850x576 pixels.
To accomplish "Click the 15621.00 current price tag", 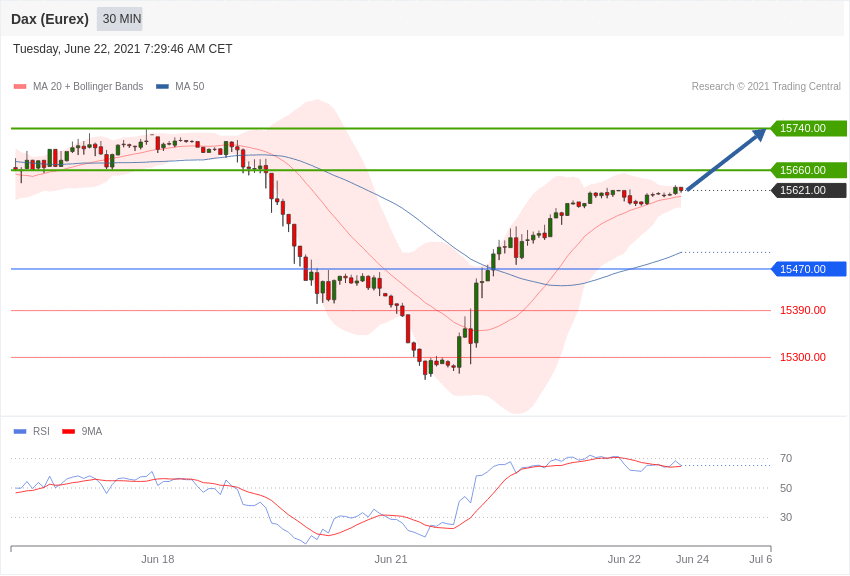I will 808,190.
